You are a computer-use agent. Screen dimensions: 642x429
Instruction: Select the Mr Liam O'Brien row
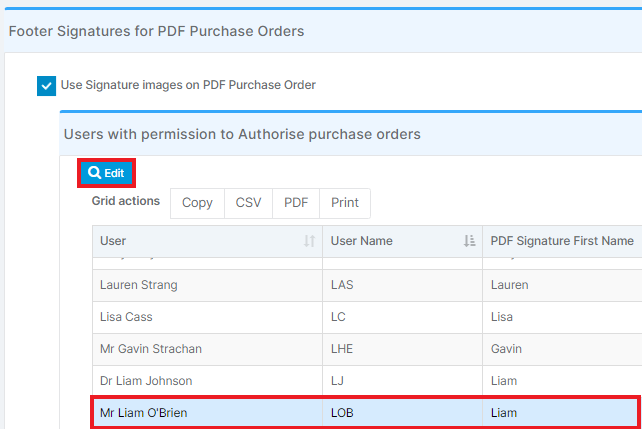366,413
